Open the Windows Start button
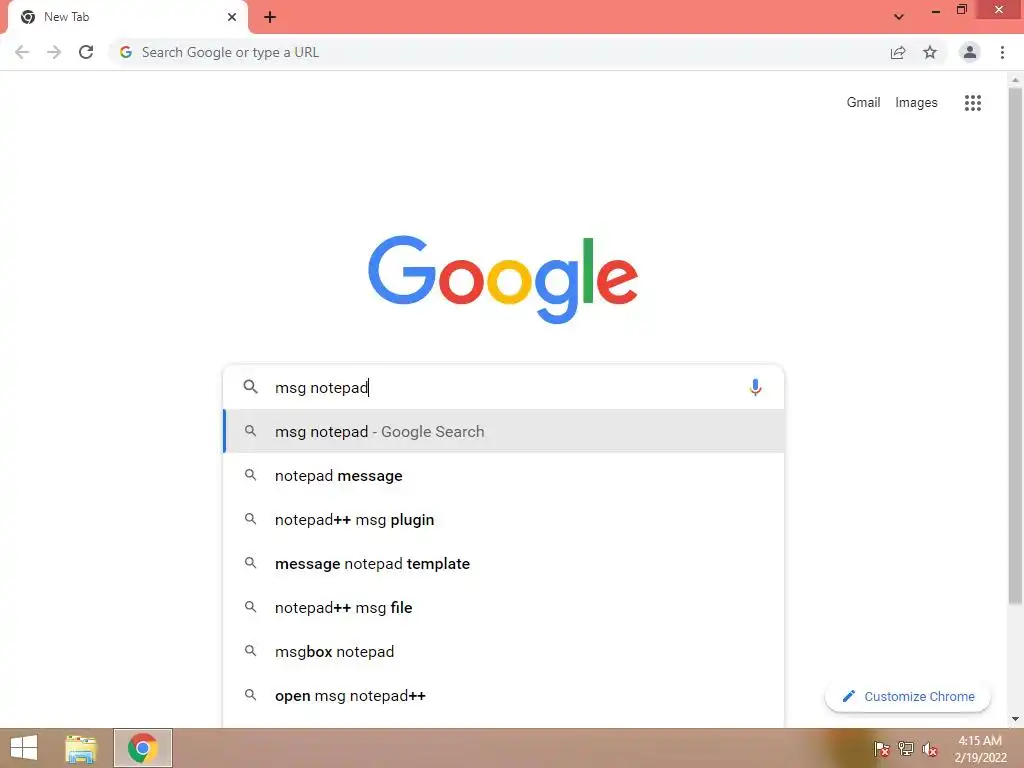1024x768 pixels. tap(24, 748)
